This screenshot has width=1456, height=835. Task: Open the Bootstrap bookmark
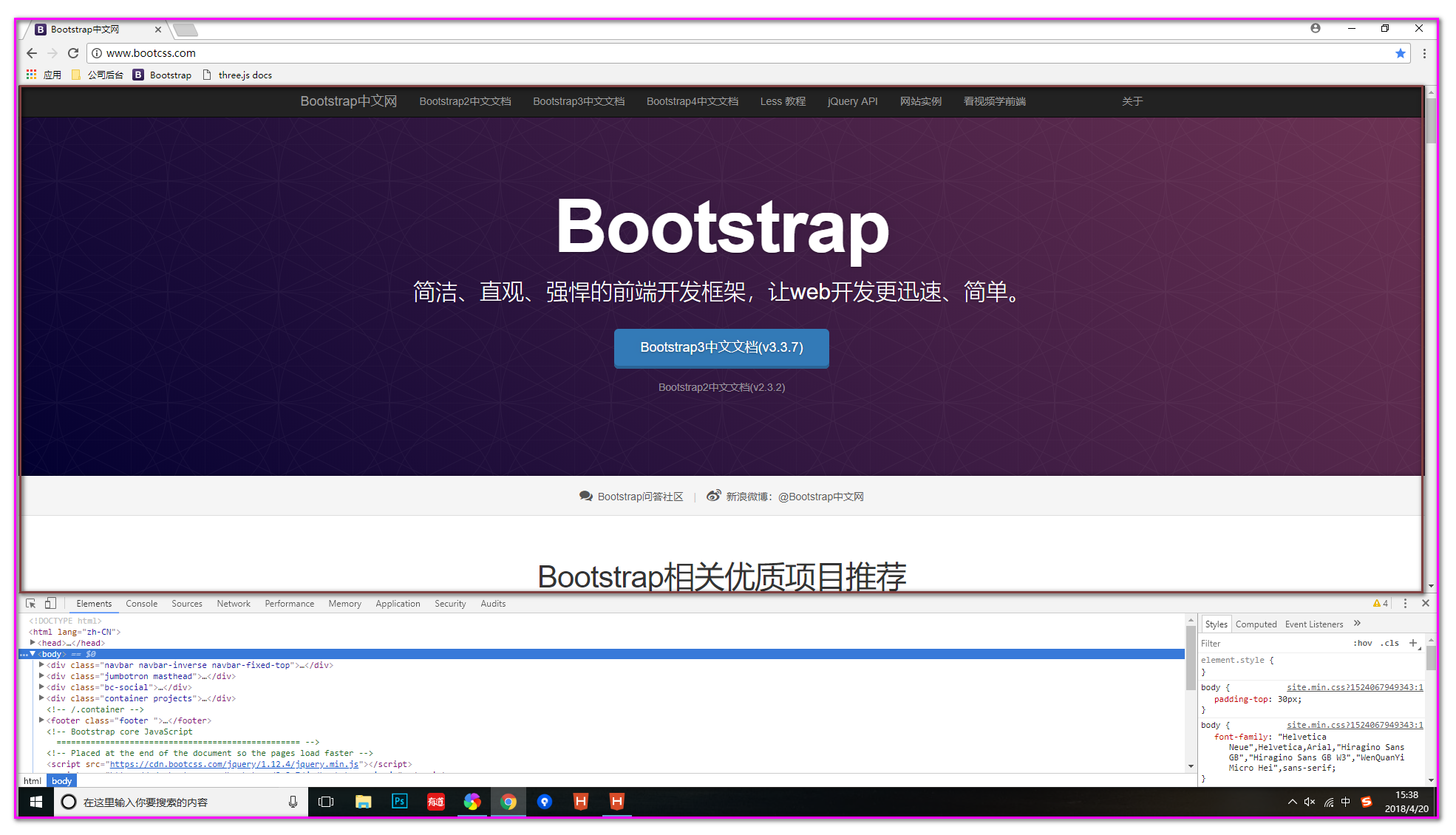(x=162, y=75)
